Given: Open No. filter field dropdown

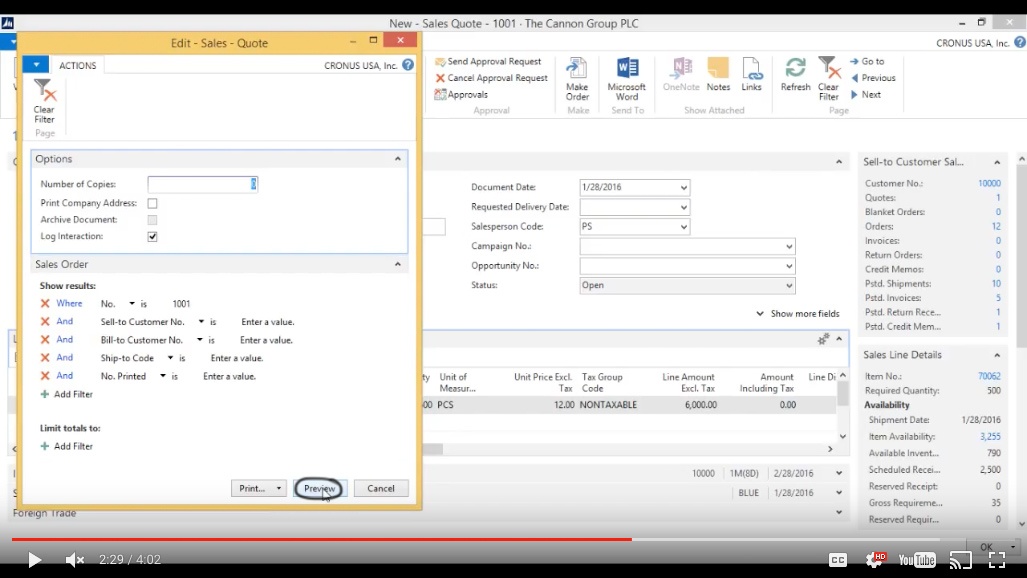Looking at the screenshot, I should click(x=132, y=303).
